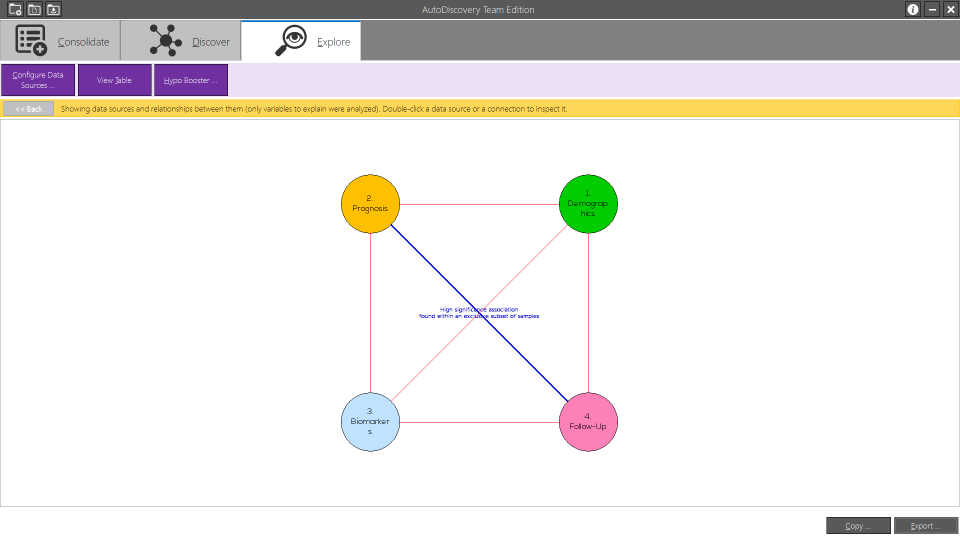The width and height of the screenshot is (960, 540).
Task: Click the AutoDiscovery Team Edition title
Action: click(478, 9)
